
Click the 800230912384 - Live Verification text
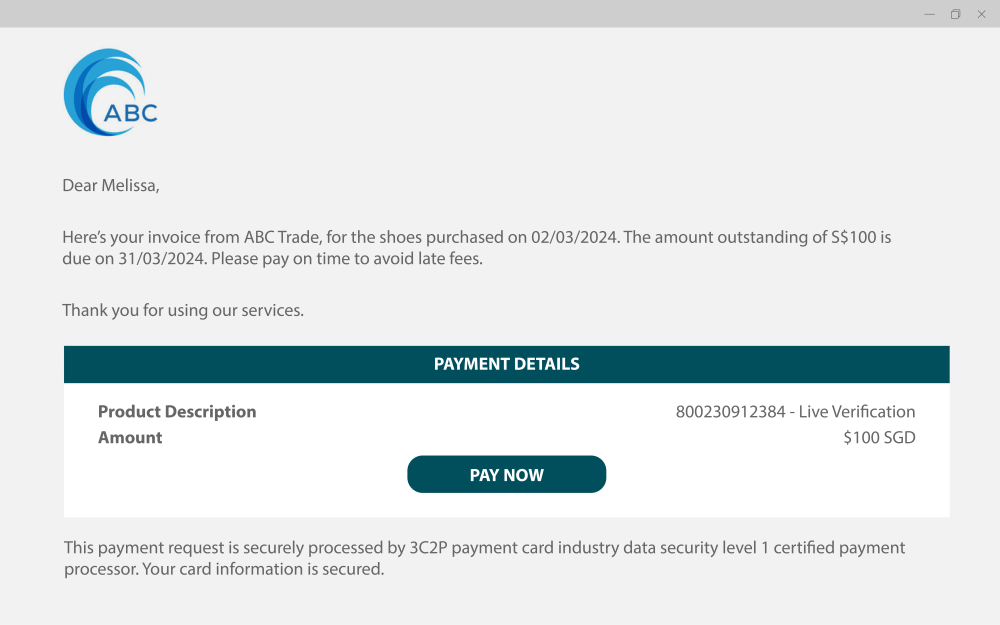[x=795, y=412]
